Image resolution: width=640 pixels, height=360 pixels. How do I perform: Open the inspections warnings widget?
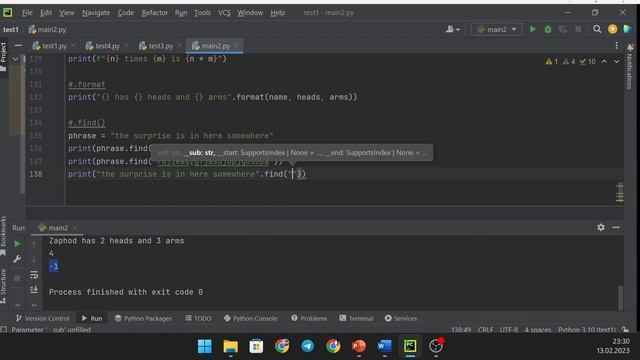click(570, 62)
